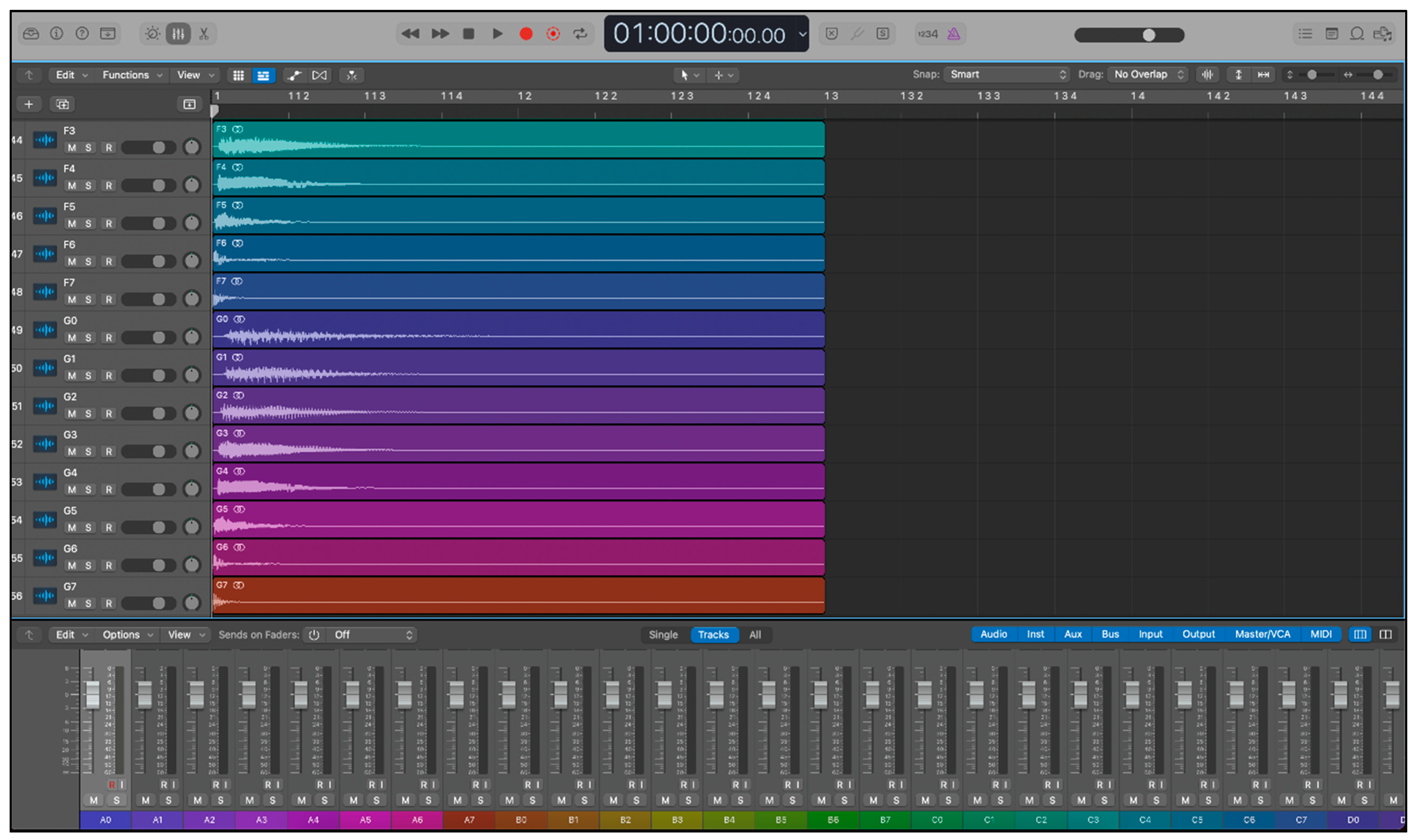
Task: Open the List Editors icon
Action: [x=1305, y=34]
